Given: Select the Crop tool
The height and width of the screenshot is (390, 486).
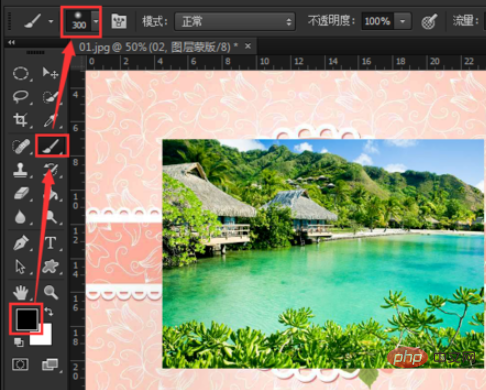Looking at the screenshot, I should pyautogui.click(x=21, y=120).
